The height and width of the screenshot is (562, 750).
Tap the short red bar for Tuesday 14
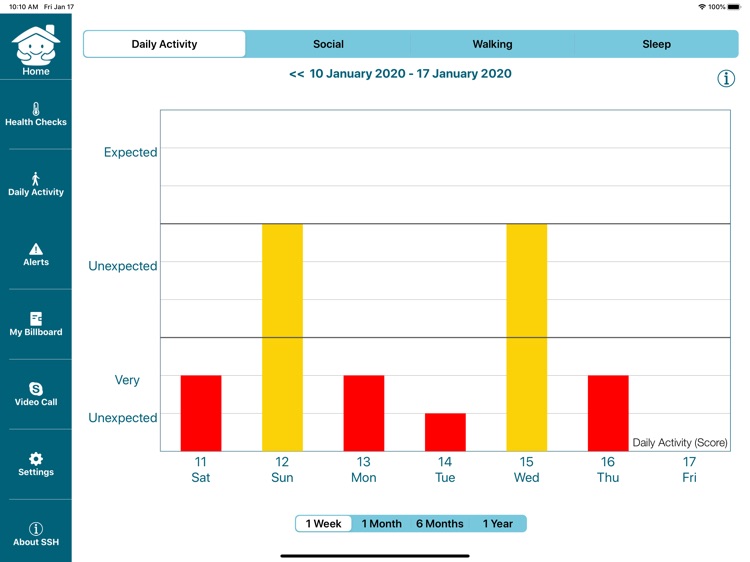pos(445,432)
